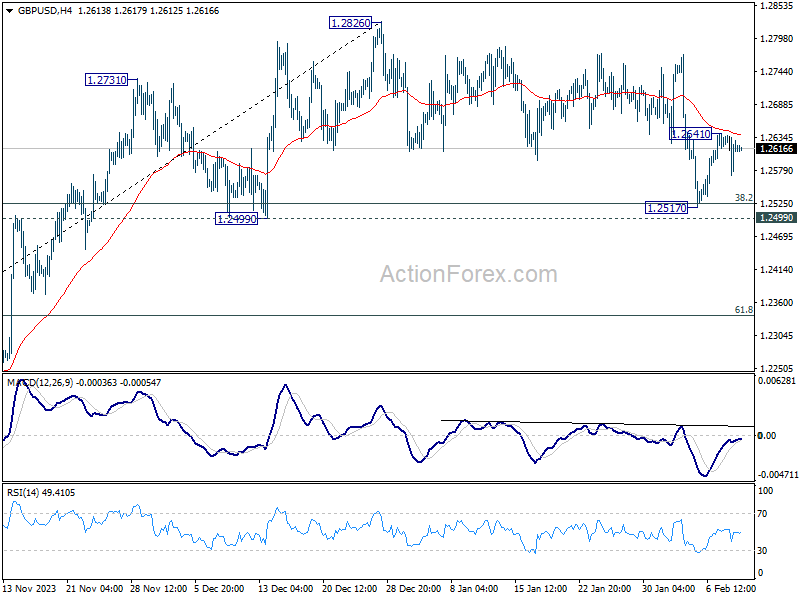Screen dimensions: 800x600
Task: Click the RSI 100 scale label
Action: [765, 491]
